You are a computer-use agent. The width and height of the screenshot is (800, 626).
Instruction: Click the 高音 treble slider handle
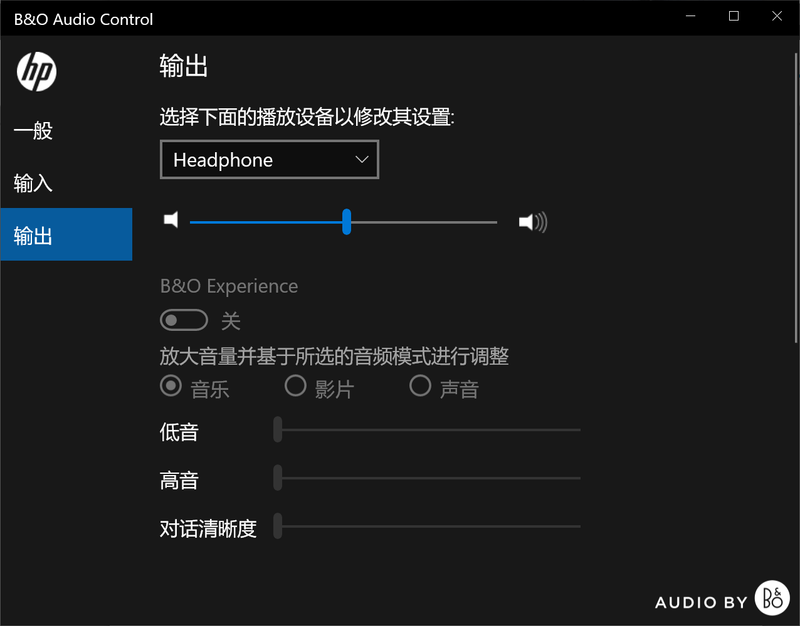click(x=278, y=478)
